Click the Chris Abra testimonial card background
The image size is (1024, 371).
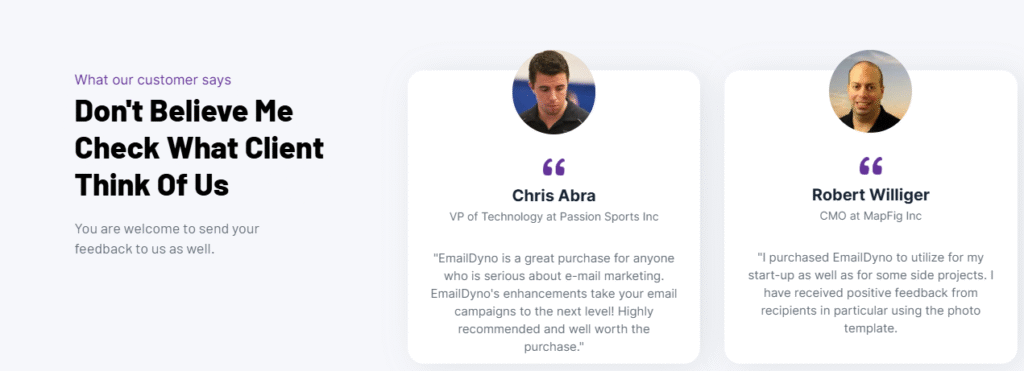tap(554, 217)
